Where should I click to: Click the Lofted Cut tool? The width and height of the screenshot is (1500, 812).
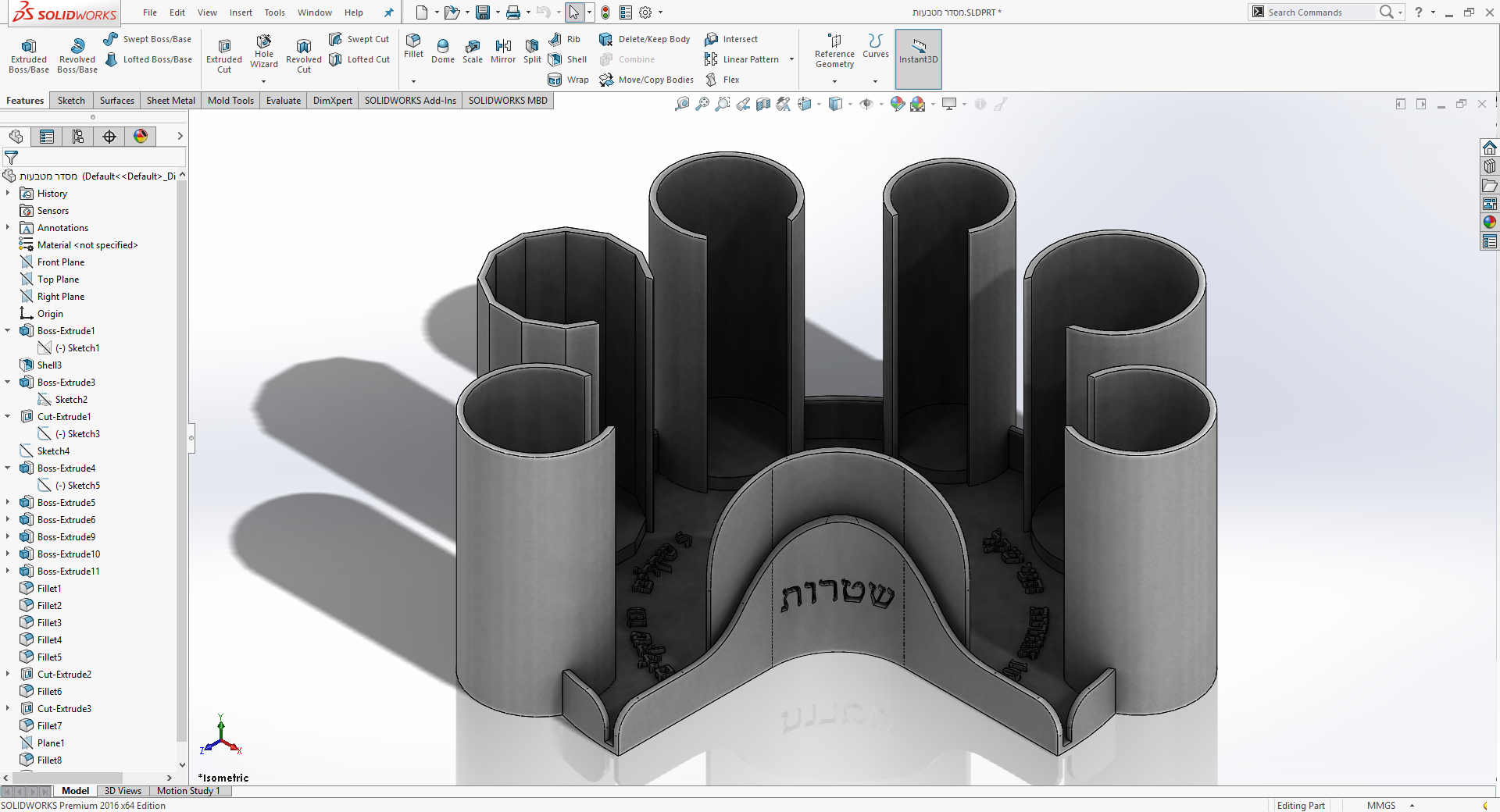pyautogui.click(x=359, y=59)
